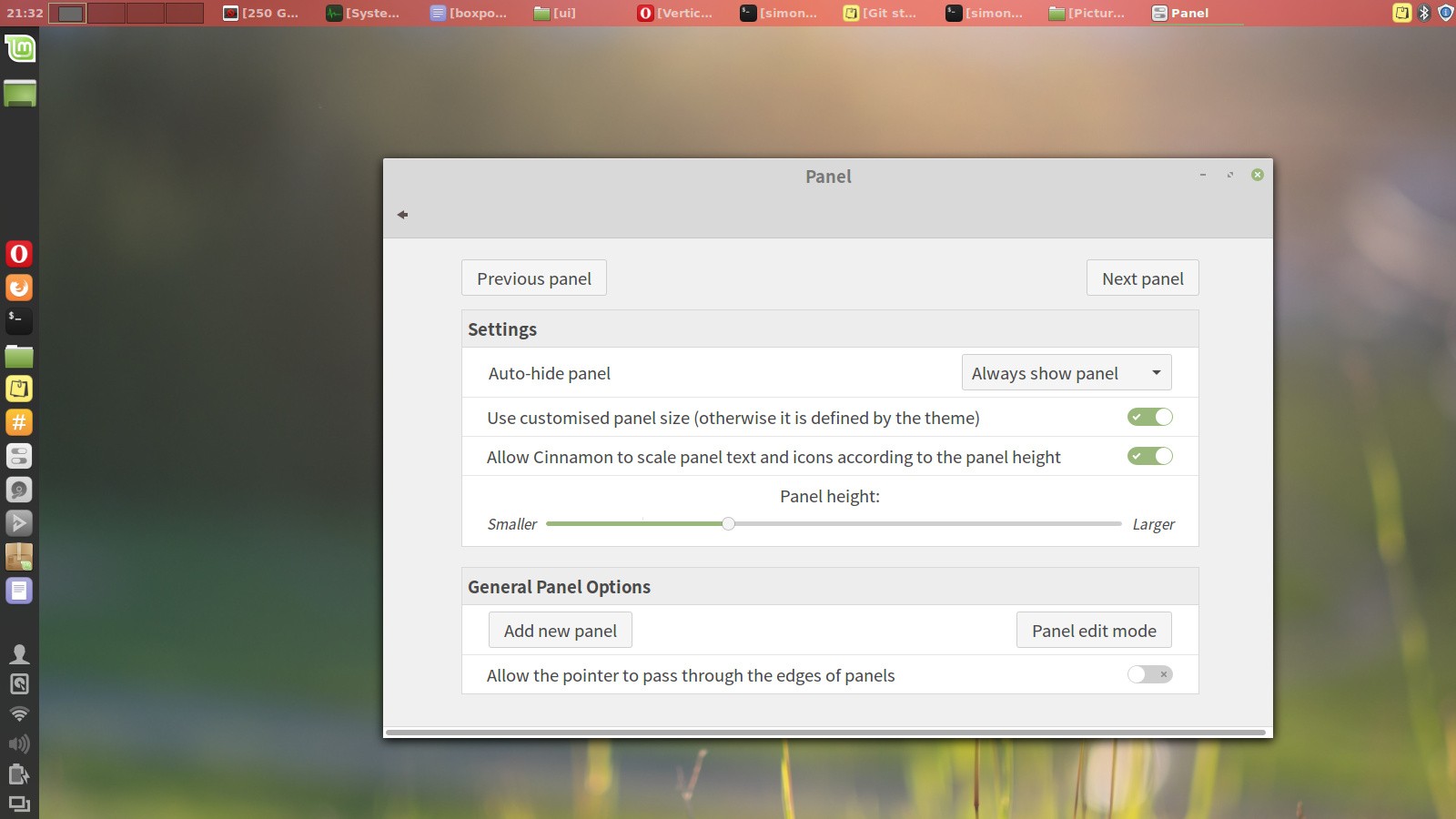
Task: Switch to the [Vertic... Opera window
Action: coord(675,13)
